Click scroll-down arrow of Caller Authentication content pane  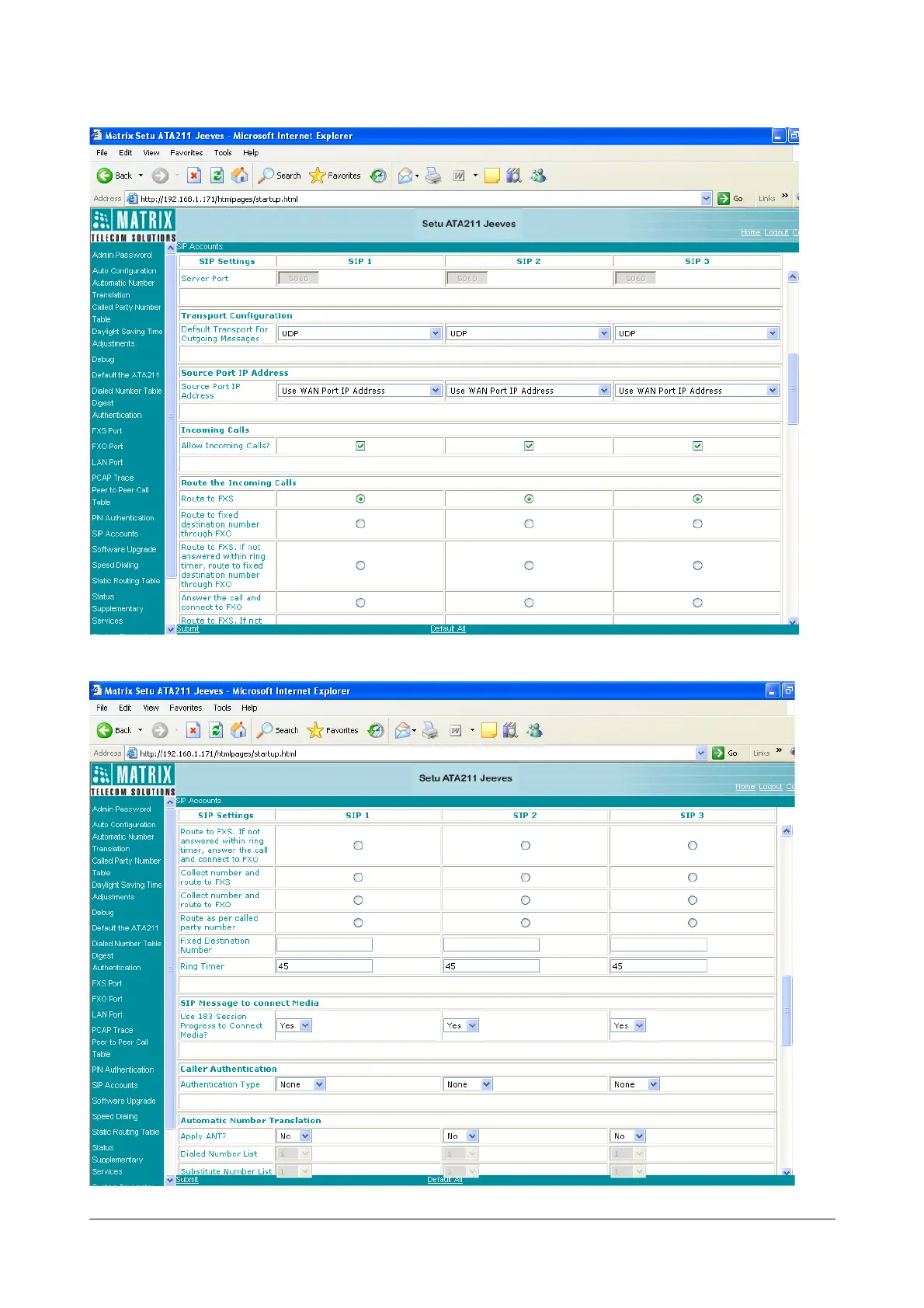787,1173
